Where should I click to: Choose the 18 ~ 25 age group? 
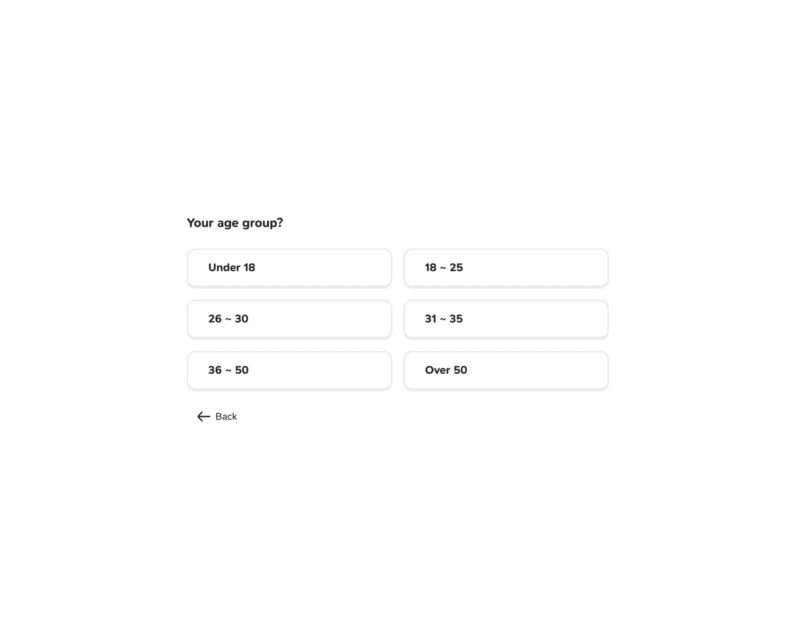tap(506, 268)
